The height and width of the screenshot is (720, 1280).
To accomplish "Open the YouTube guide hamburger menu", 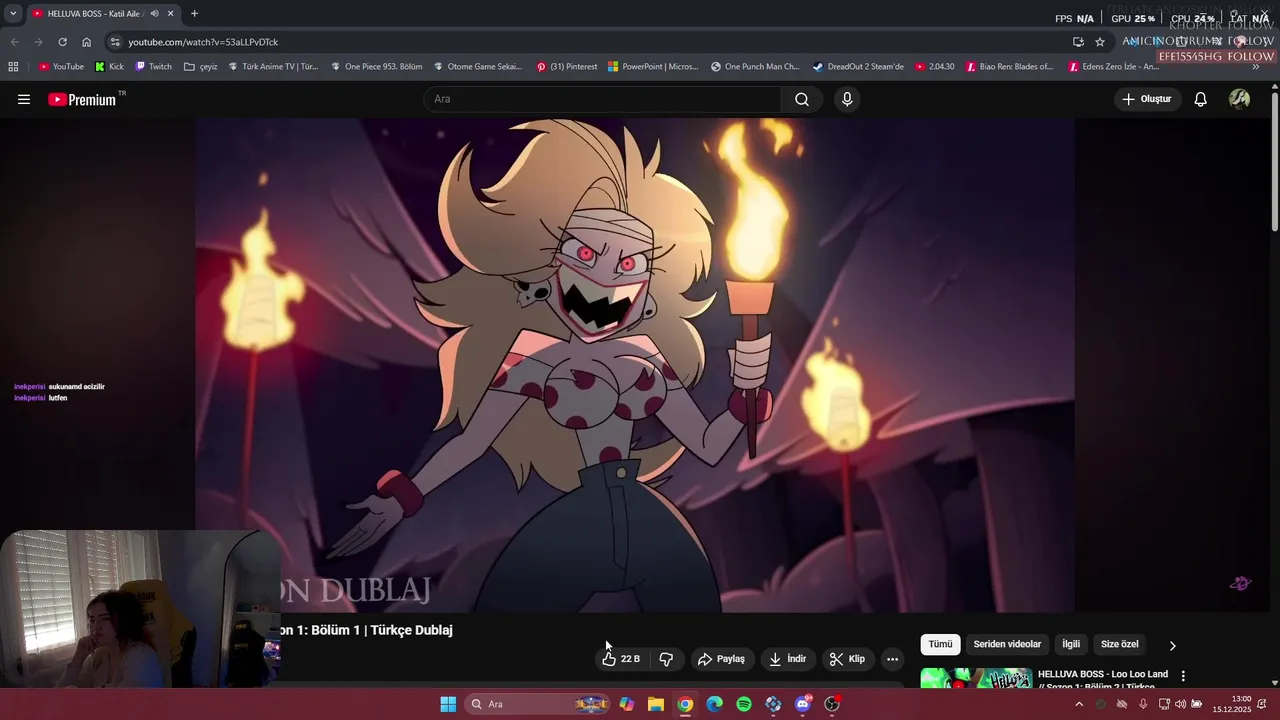I will point(24,99).
